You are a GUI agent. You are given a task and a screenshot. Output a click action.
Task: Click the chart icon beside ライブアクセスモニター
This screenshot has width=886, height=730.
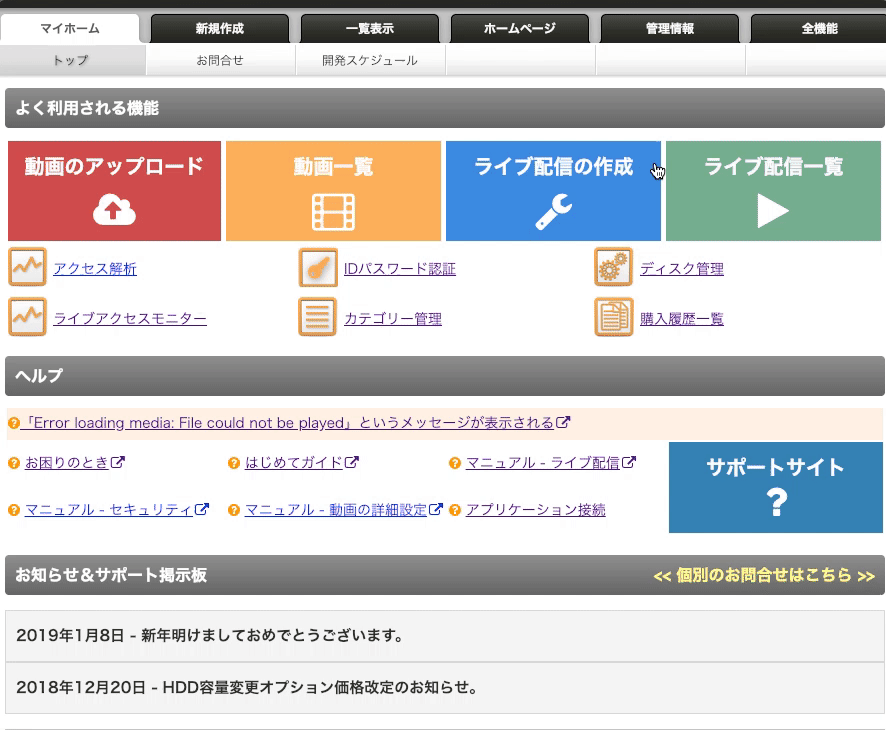click(27, 317)
